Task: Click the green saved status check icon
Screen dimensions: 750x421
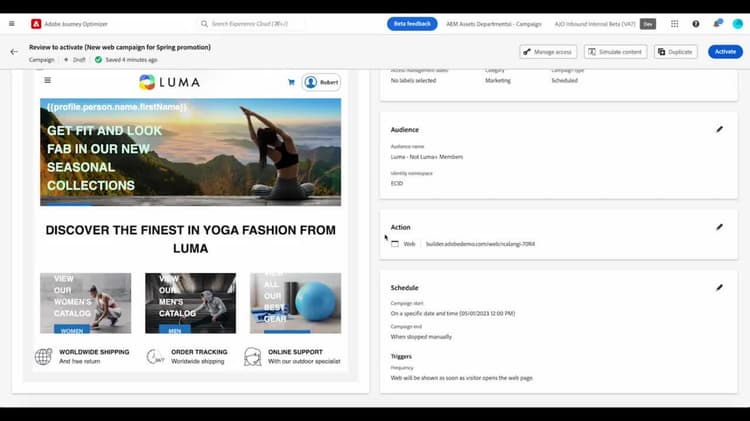Action: (98, 60)
